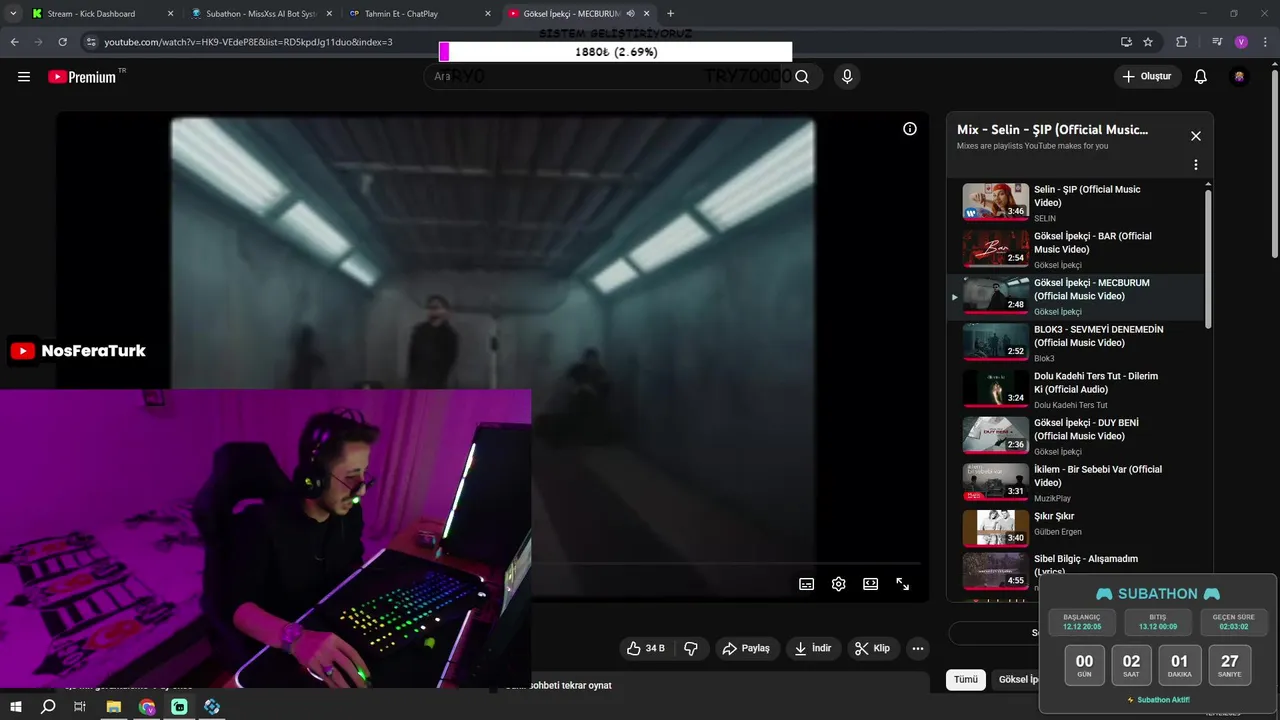Click the search magnifier button
The width and height of the screenshot is (1280, 720).
802,77
